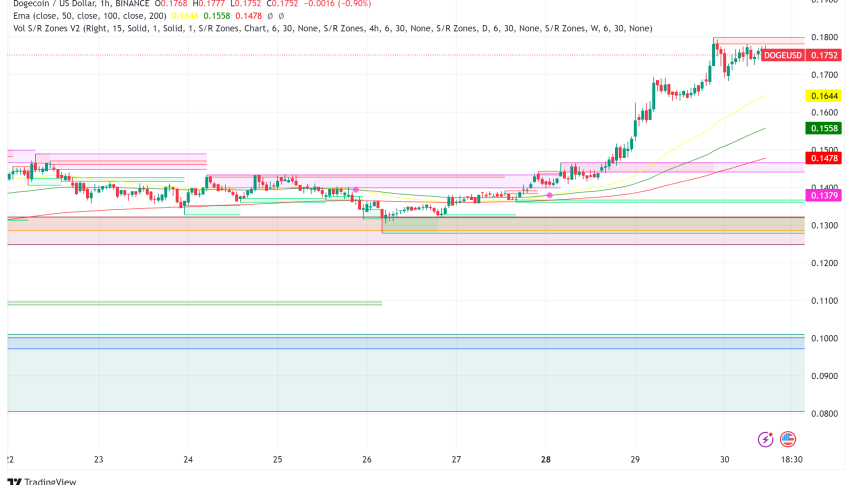Click the red 0.1478 value in Ema legend
Screen dimensions: 852x485
pos(249,16)
